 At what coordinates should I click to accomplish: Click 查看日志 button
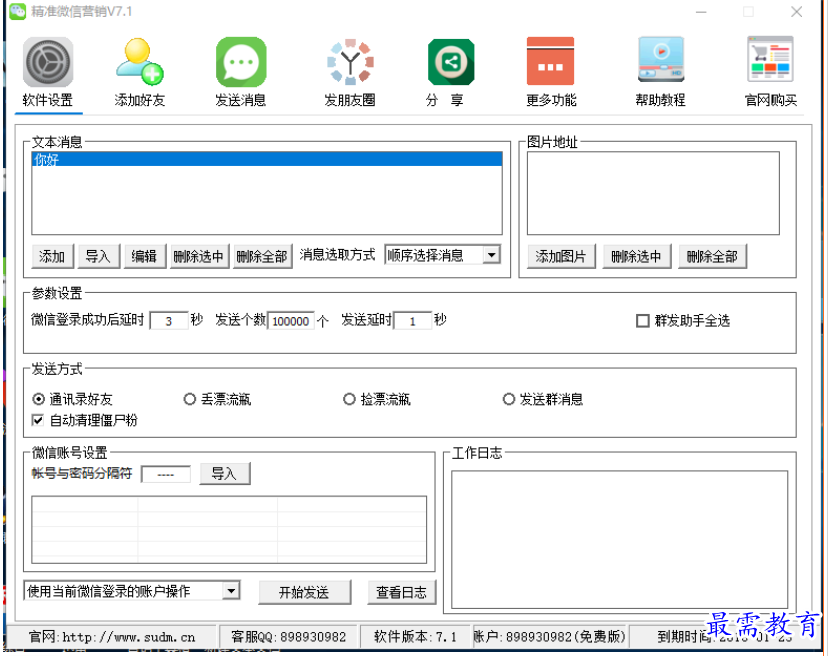[401, 592]
